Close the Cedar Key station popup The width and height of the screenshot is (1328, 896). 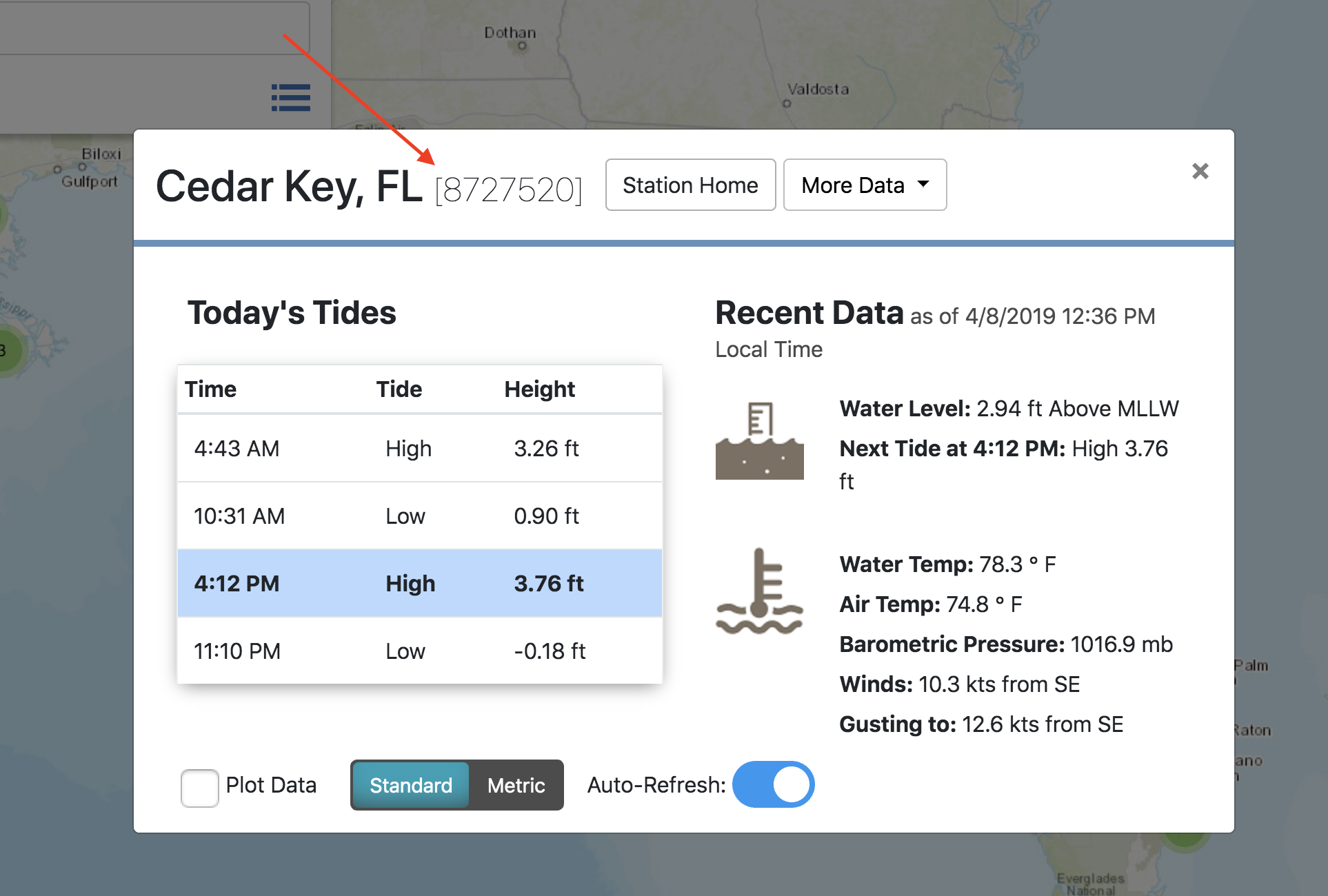(x=1200, y=171)
